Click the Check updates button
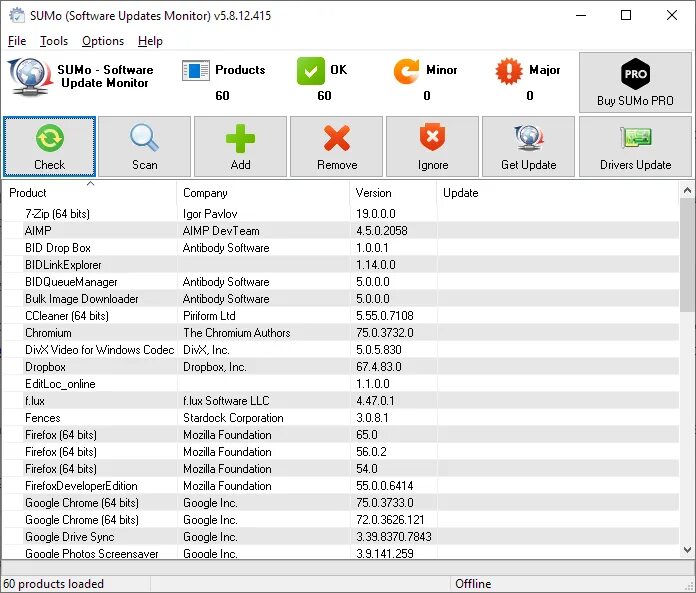The image size is (696, 593). [49, 146]
